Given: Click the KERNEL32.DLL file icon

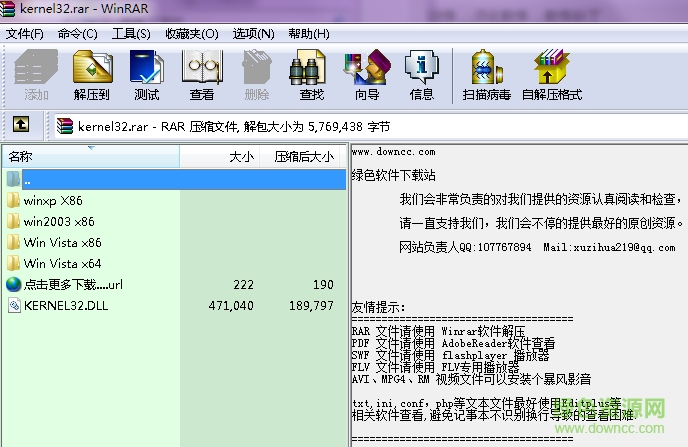Looking at the screenshot, I should click(x=14, y=305).
